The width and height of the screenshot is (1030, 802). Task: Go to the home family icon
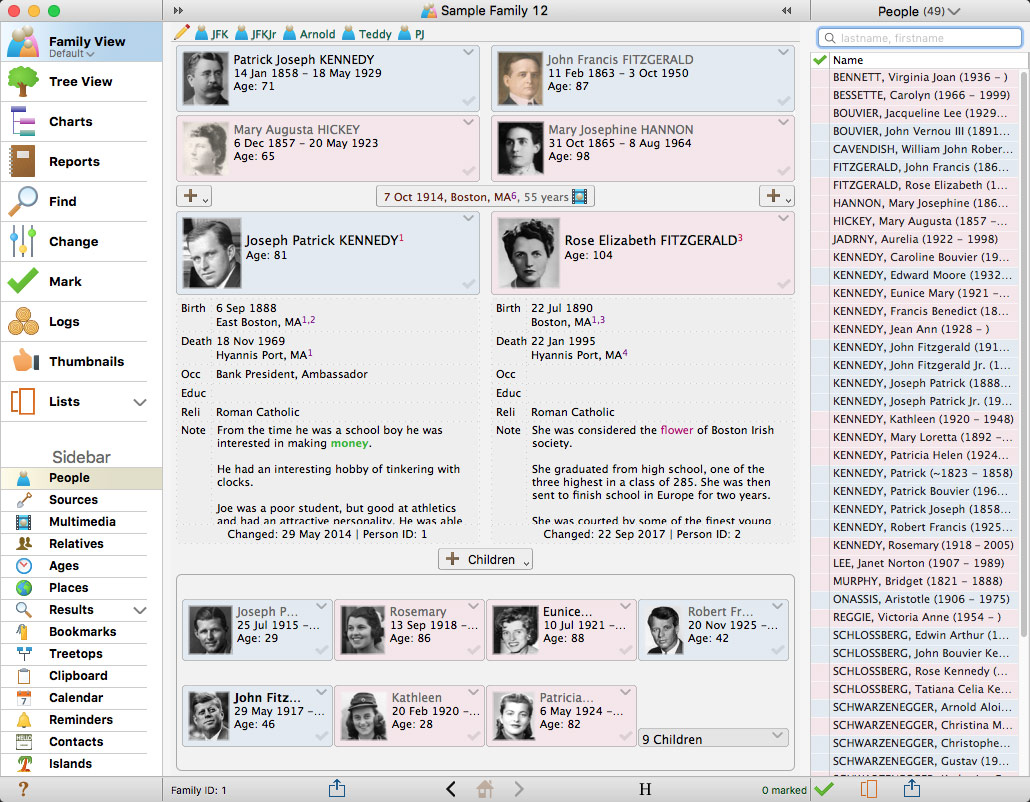[x=485, y=789]
